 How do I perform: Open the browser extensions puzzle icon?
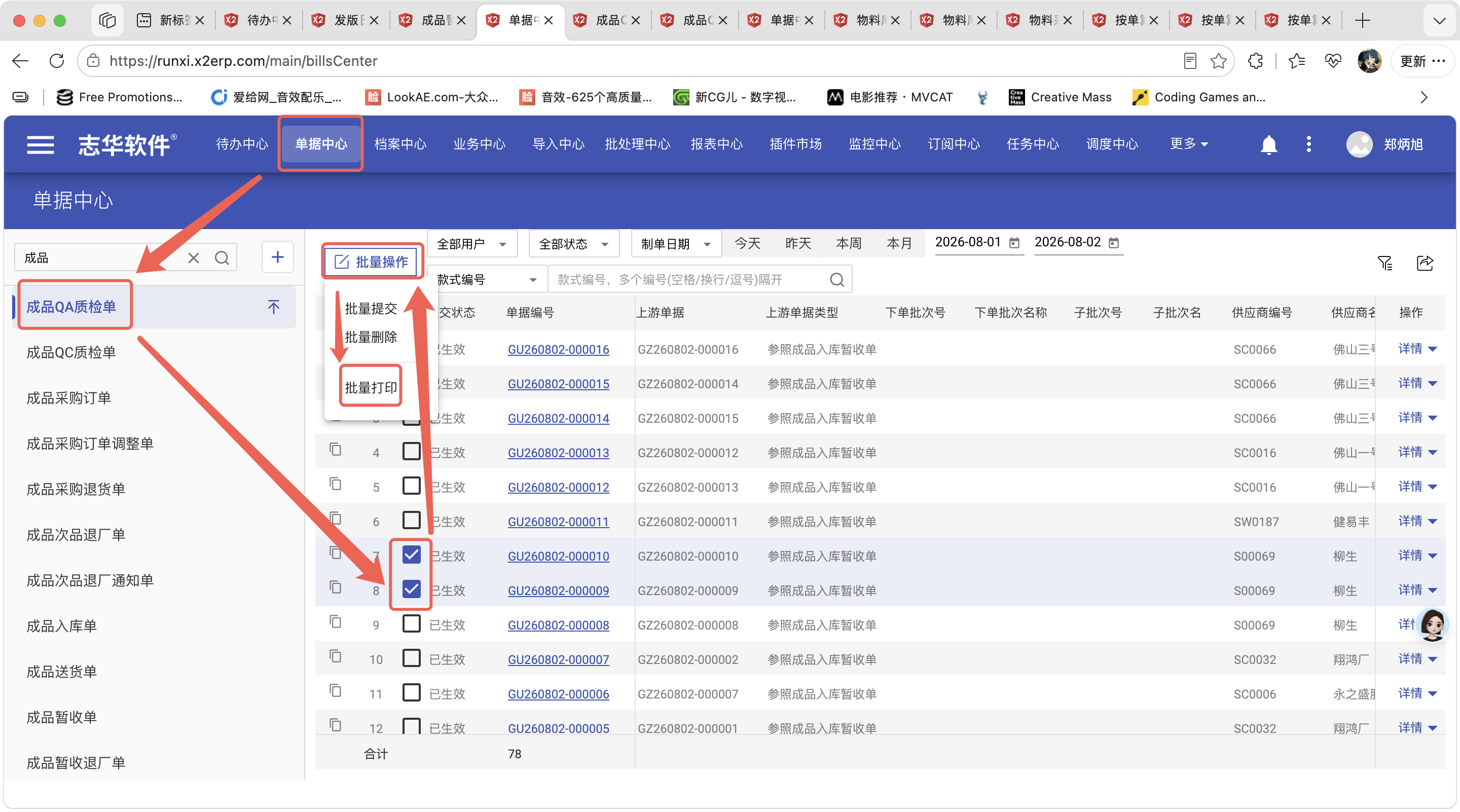(x=1256, y=61)
